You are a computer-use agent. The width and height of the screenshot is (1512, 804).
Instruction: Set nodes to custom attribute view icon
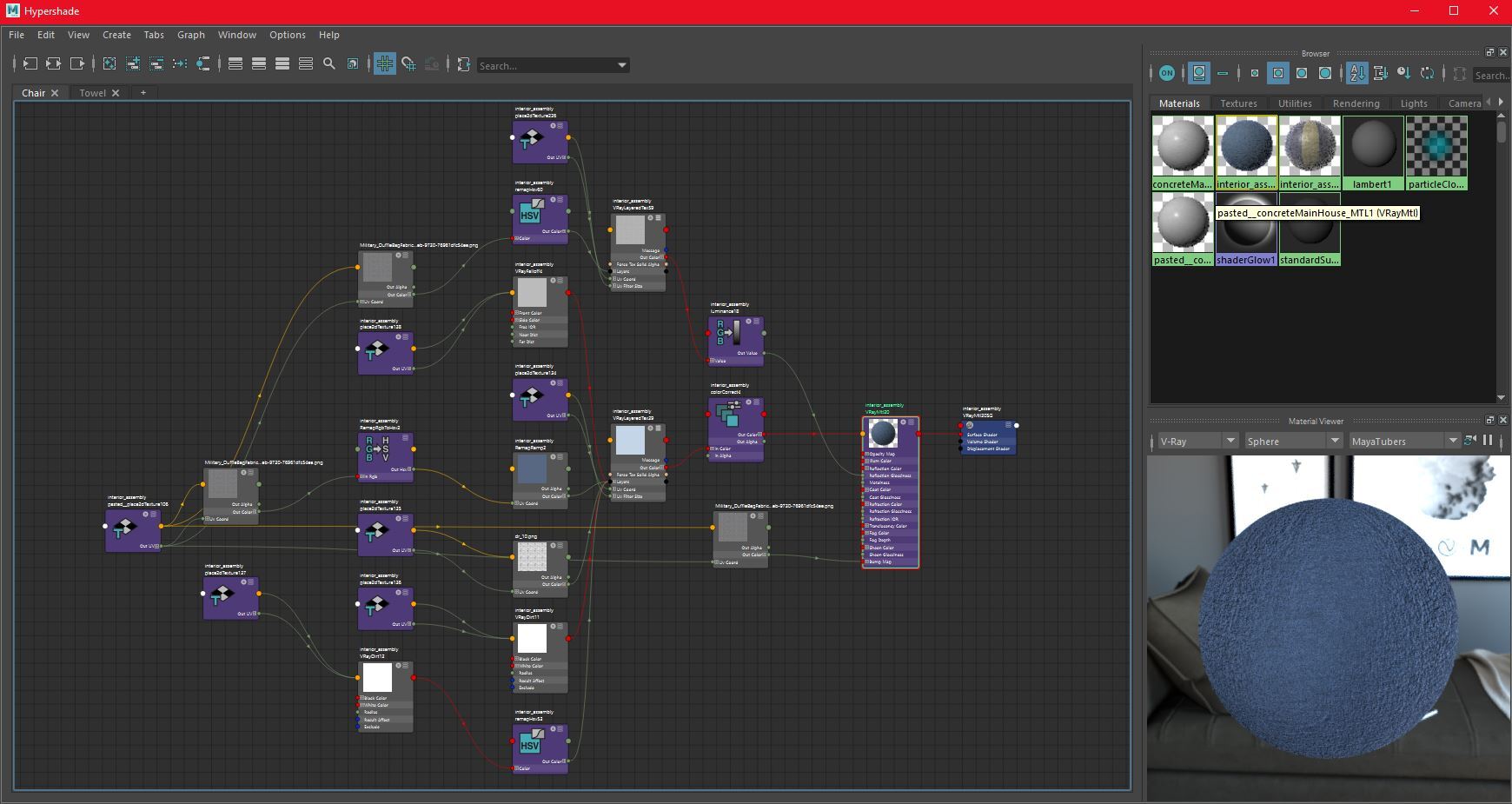pos(306,63)
